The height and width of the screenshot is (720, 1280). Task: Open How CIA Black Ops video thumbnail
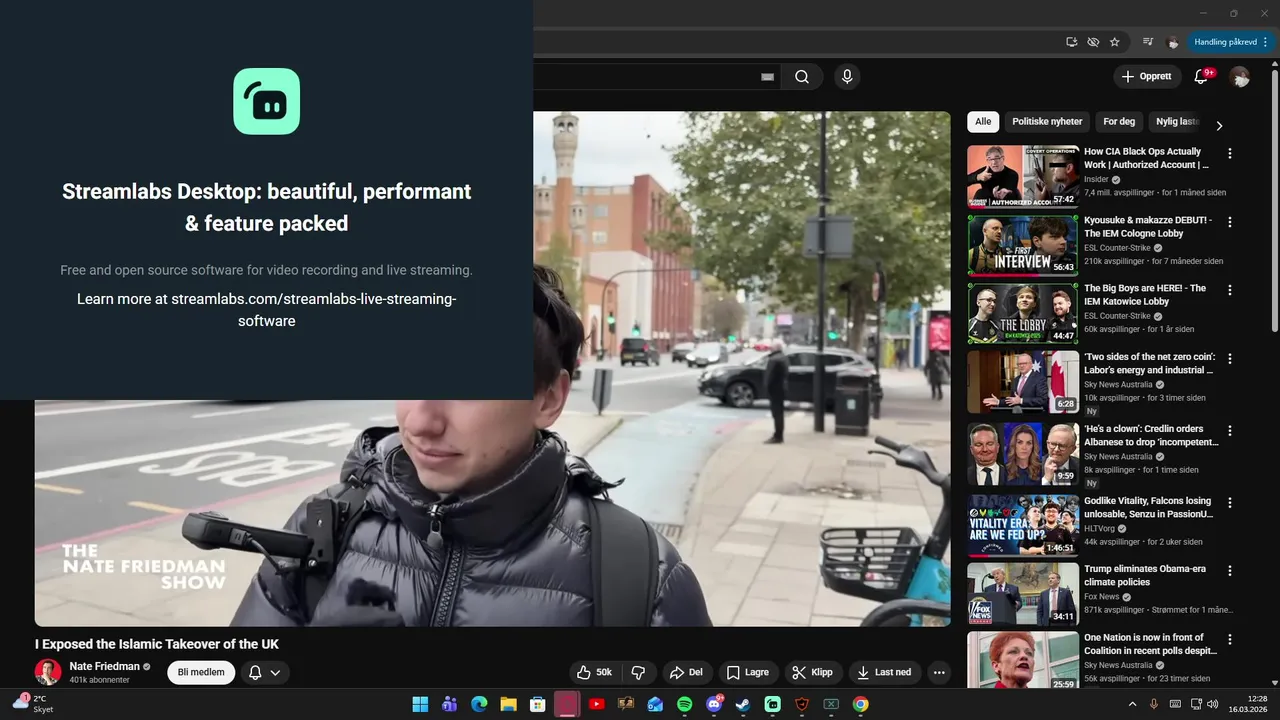pos(1023,177)
